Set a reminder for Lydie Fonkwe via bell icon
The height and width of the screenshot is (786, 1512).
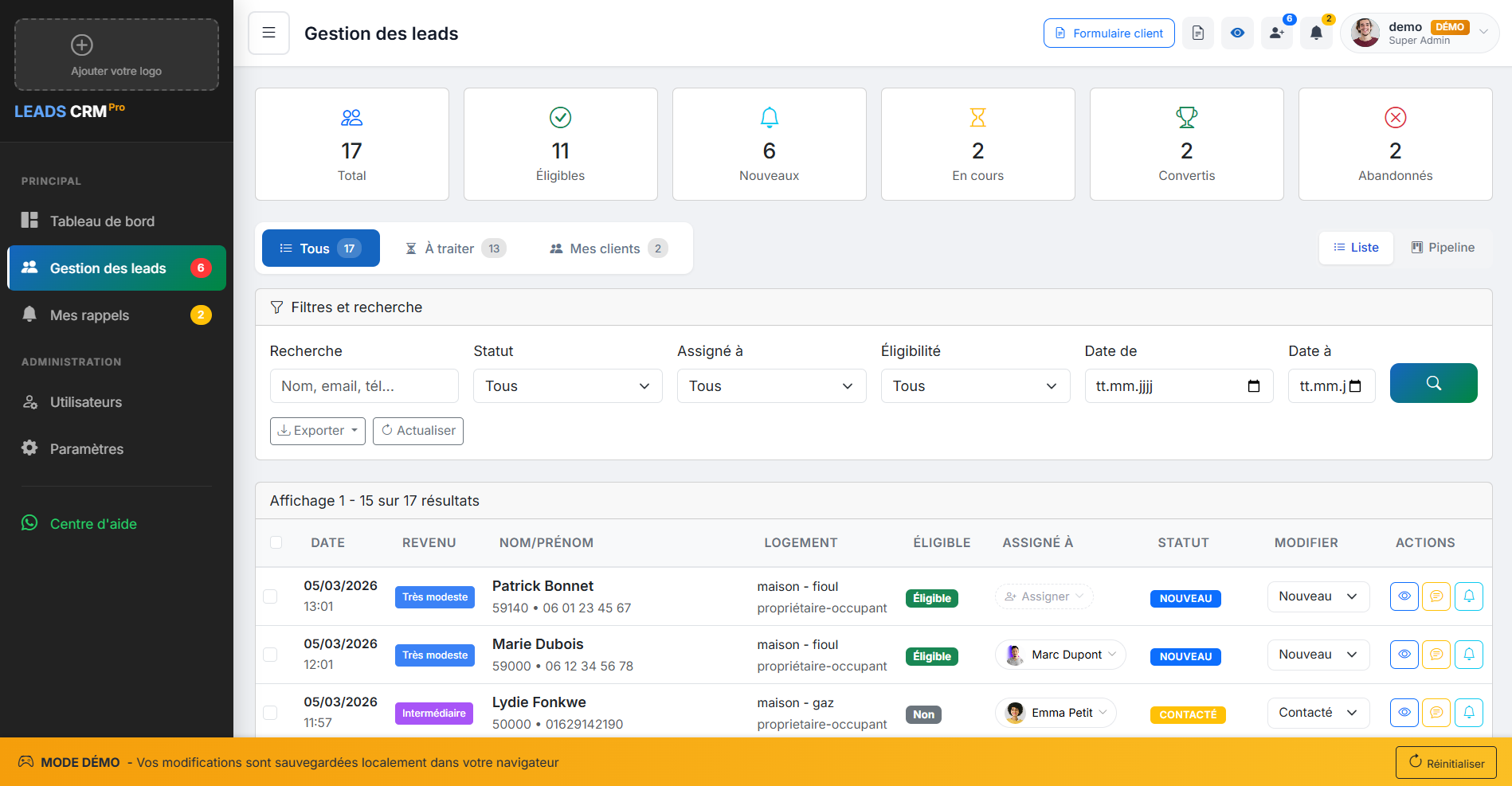[1469, 712]
